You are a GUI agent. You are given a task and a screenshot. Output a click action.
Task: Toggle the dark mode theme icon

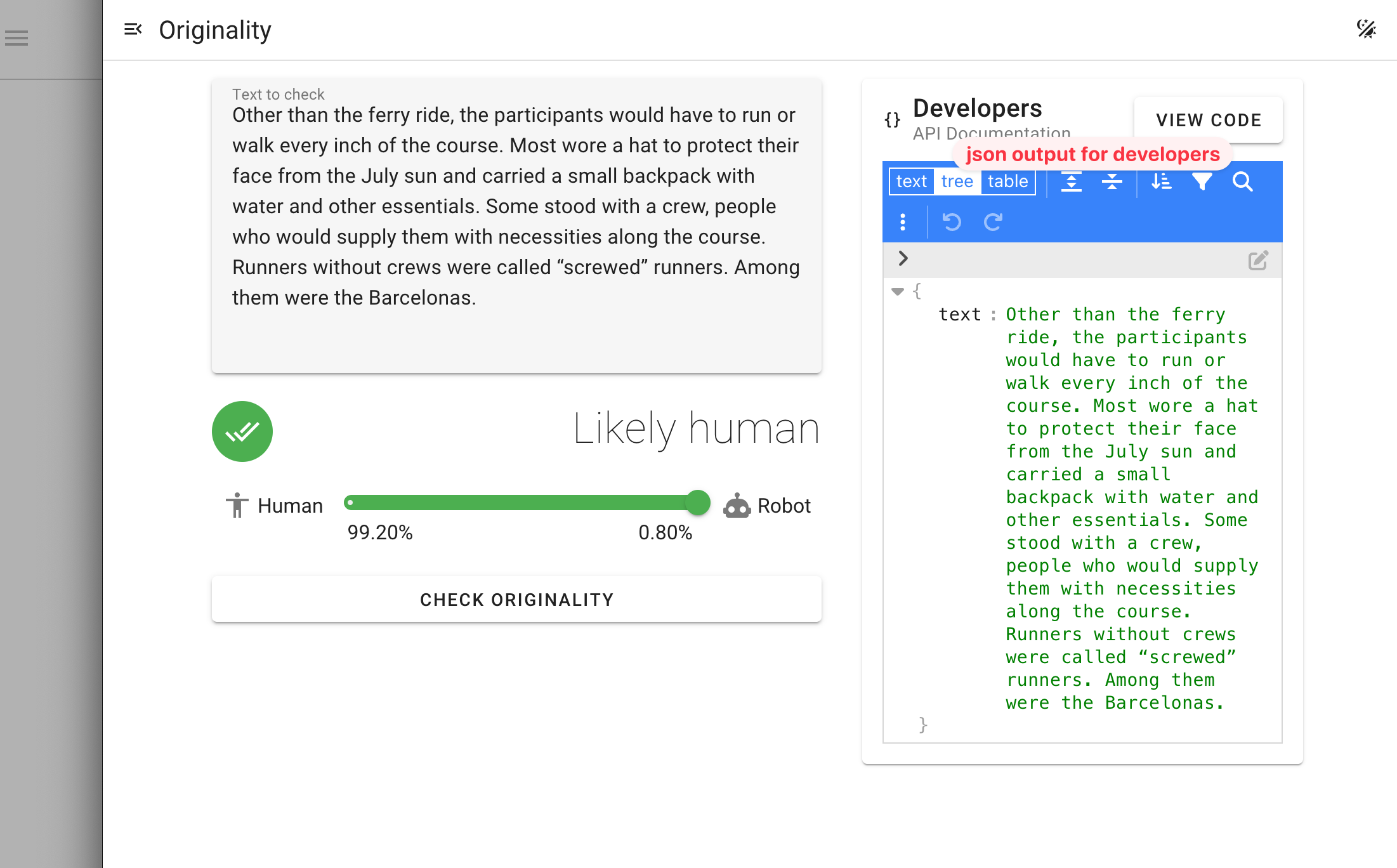click(1366, 29)
